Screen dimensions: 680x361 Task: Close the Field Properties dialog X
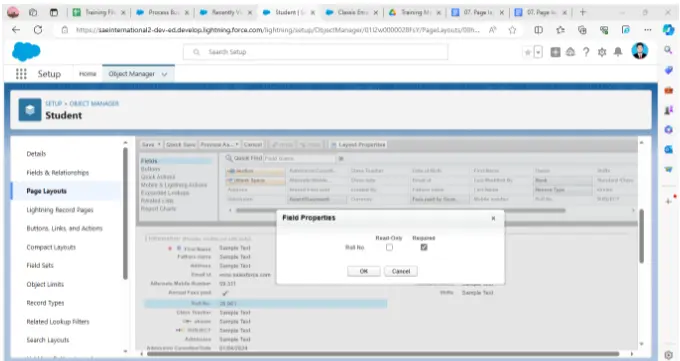(x=493, y=218)
